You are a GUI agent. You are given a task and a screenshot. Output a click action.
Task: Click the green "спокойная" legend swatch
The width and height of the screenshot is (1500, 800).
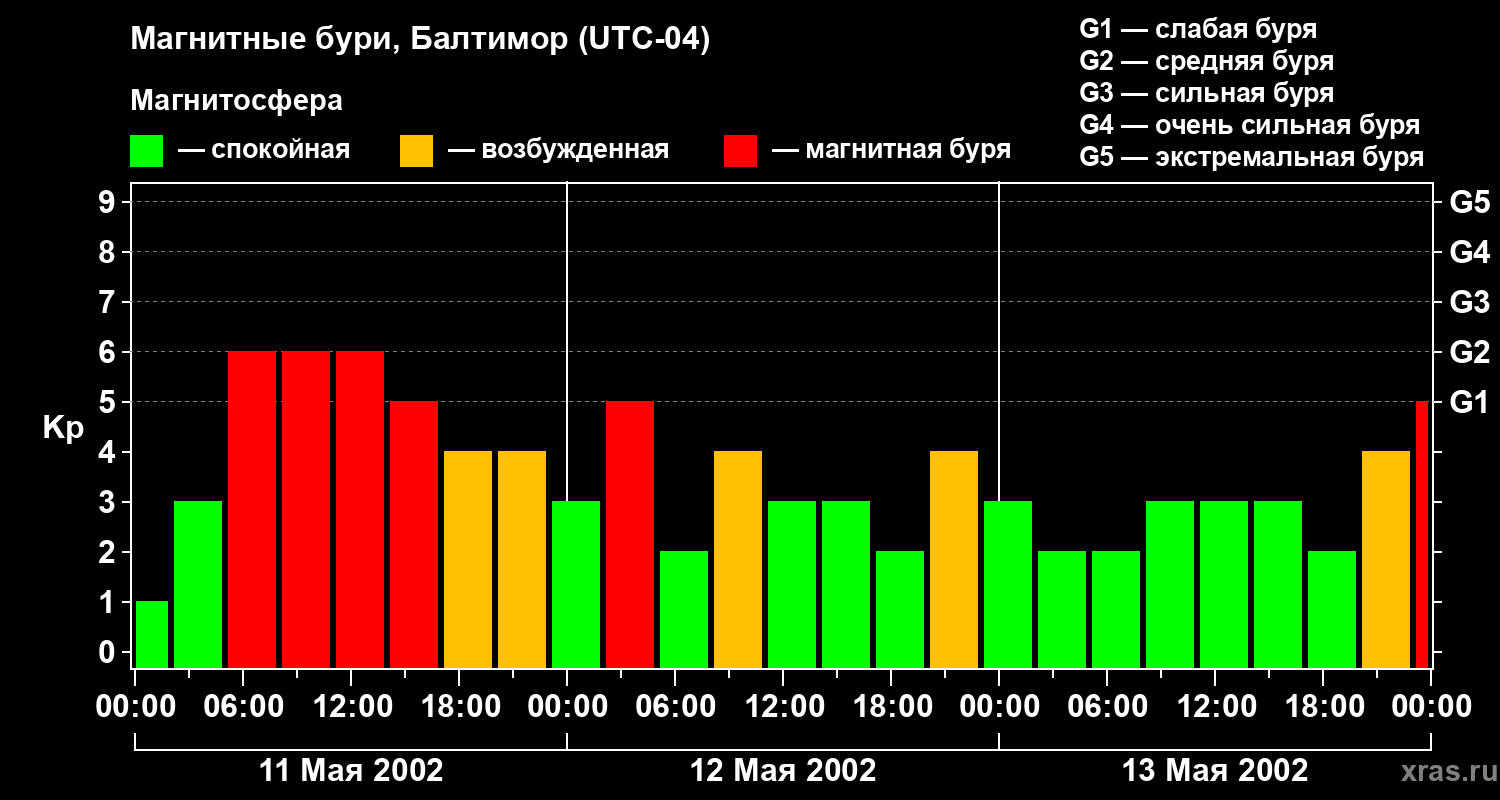pyautogui.click(x=146, y=151)
